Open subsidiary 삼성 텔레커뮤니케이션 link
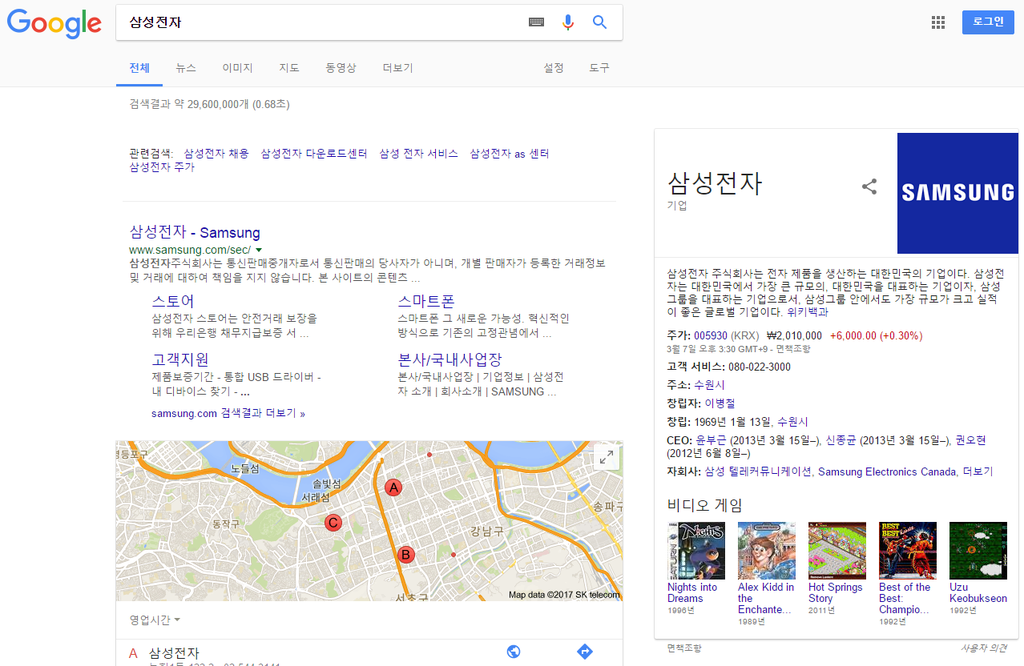This screenshot has width=1024, height=666. coord(758,471)
